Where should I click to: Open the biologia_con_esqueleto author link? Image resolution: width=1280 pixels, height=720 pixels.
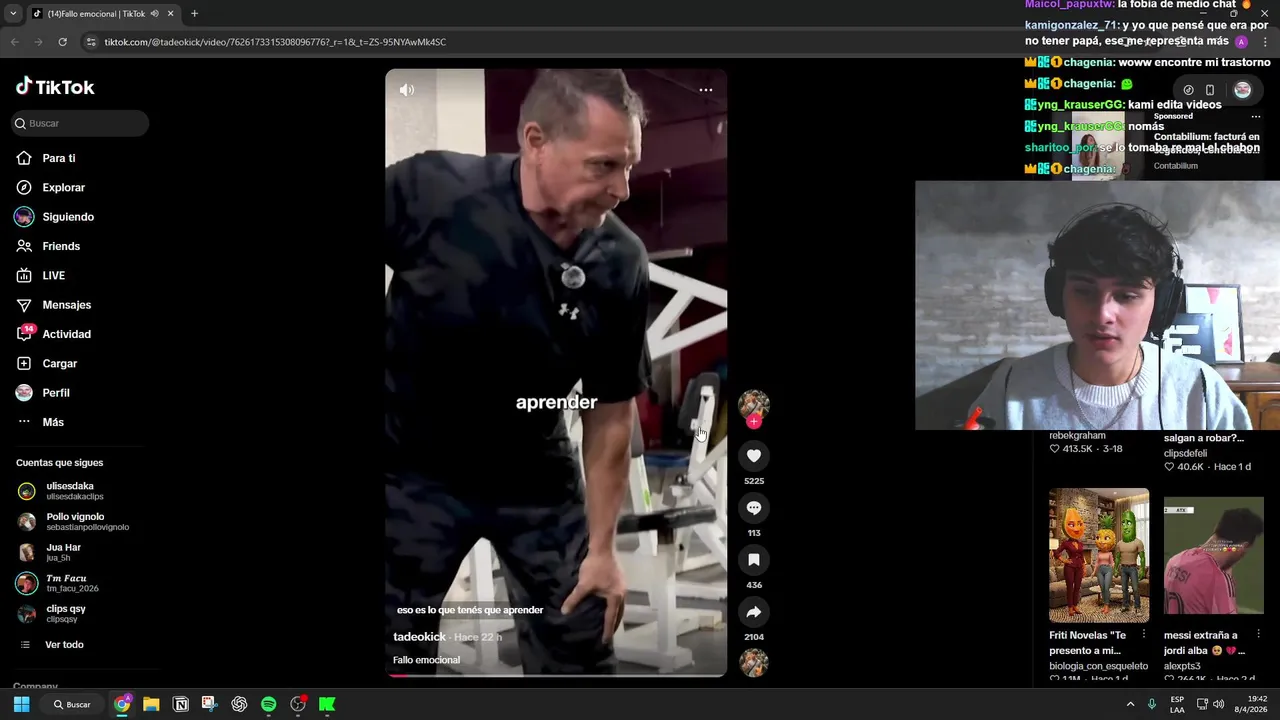point(1098,666)
